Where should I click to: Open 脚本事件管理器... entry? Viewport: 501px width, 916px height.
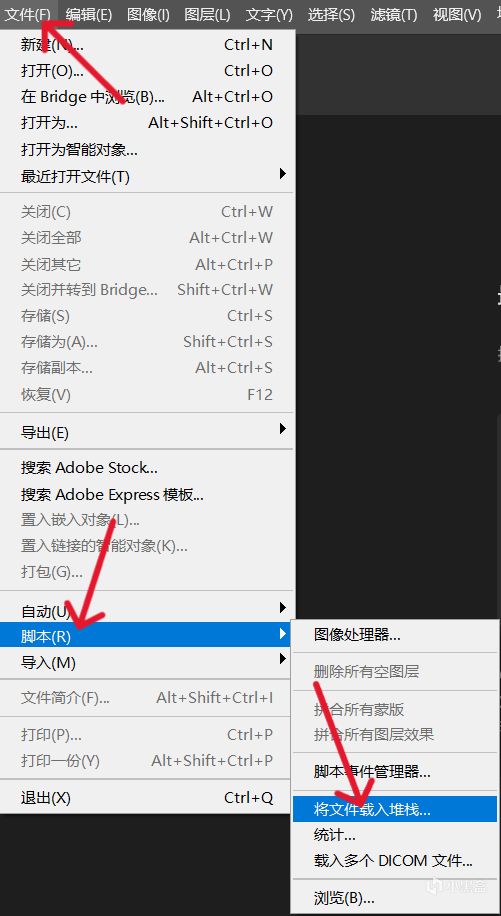point(395,772)
